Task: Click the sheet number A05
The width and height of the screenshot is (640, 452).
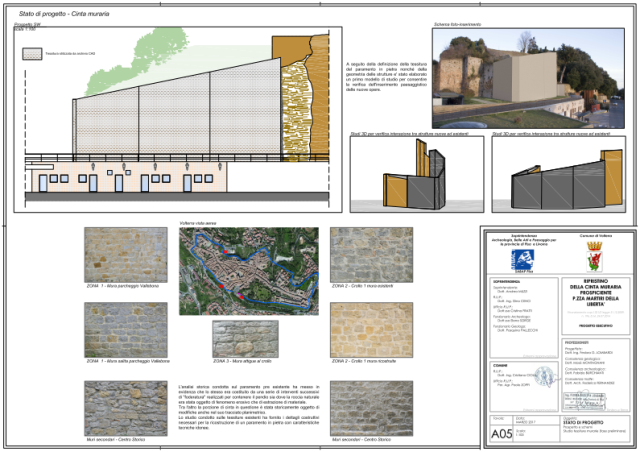Action: (x=502, y=433)
